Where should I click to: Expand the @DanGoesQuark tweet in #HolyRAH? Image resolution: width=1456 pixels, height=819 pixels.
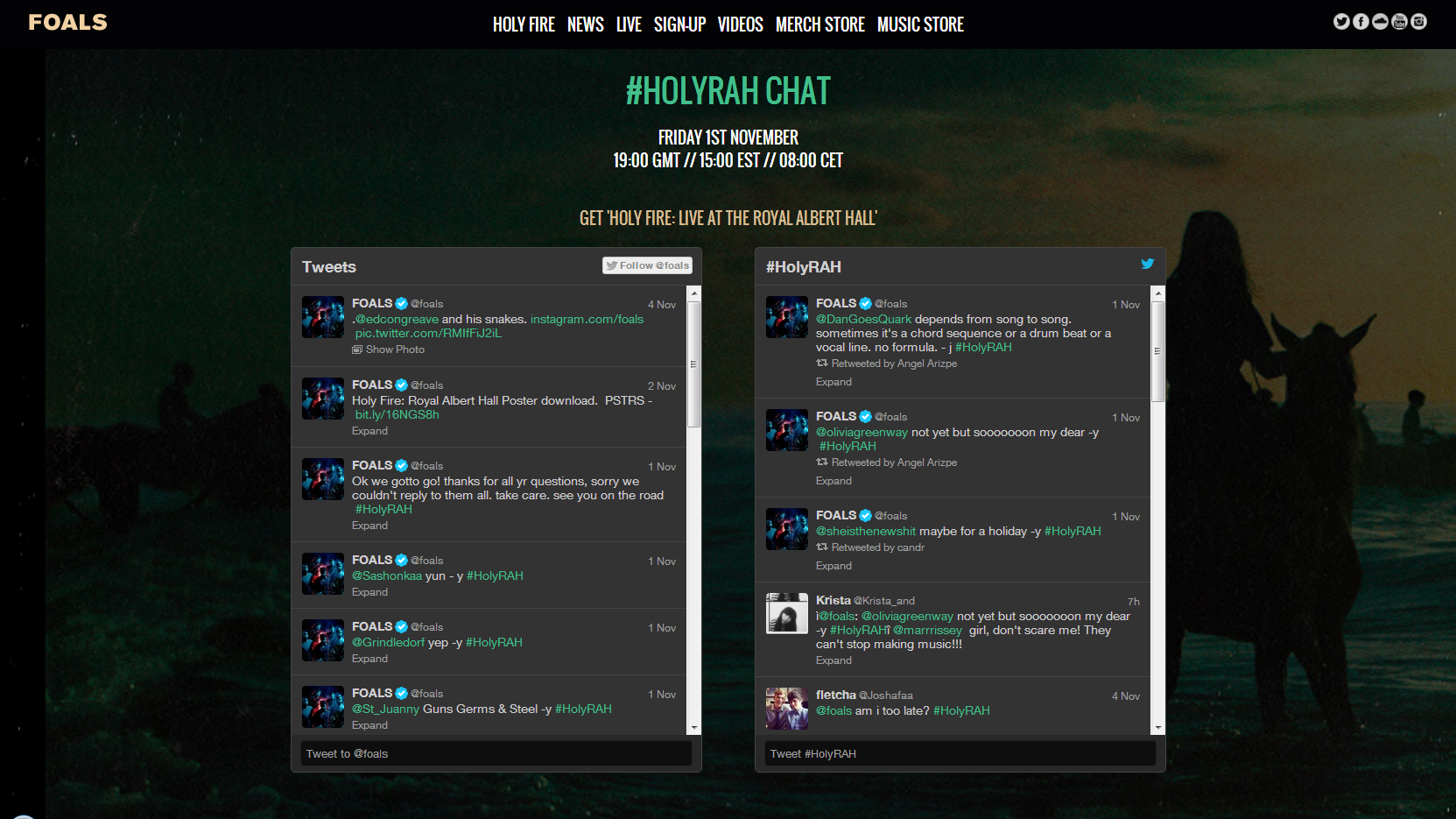[x=834, y=382]
